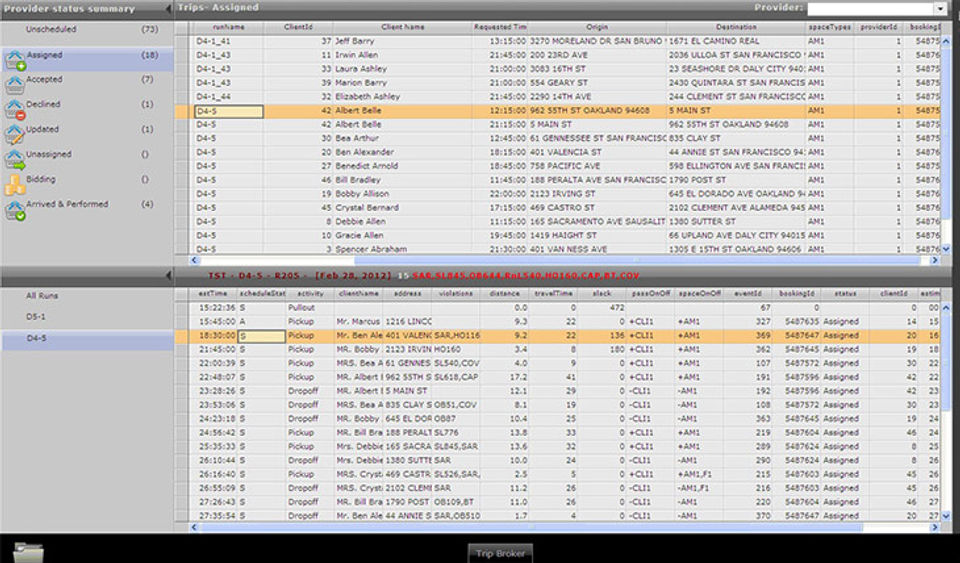Screen dimensions: 960x563
Task: Click highlighted scheduleStat S cell at 18:30:00
Action: pyautogui.click(x=262, y=336)
